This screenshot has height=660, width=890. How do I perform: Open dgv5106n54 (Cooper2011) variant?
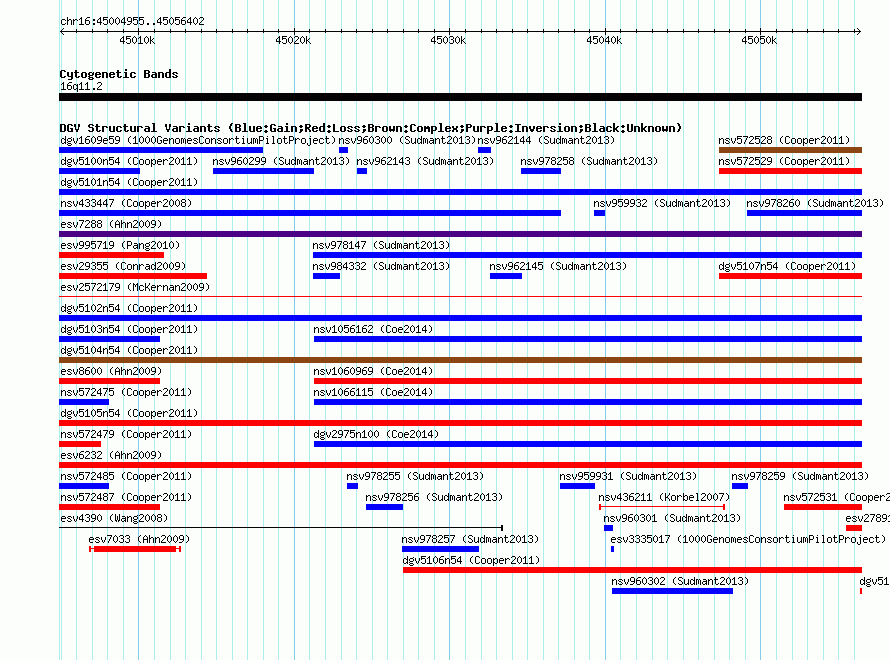(471, 560)
